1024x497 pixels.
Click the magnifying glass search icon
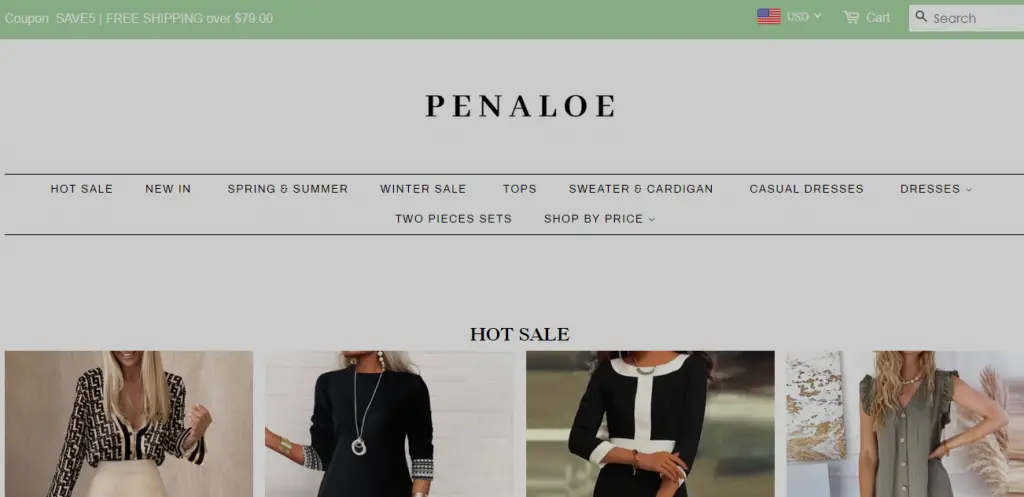pos(921,16)
